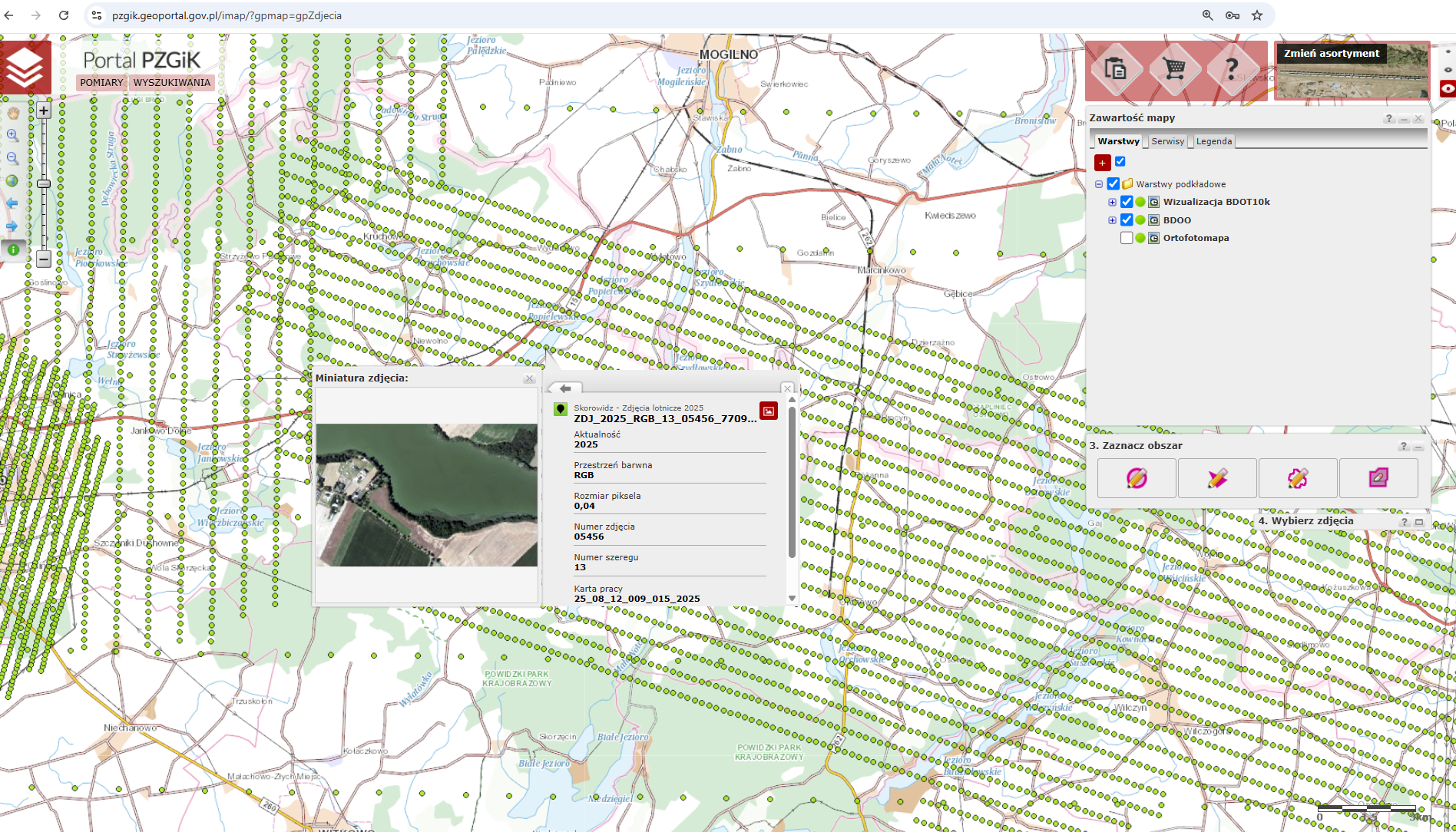1456x832 pixels.
Task: Enable the Ortofotomapa layer checkbox
Action: click(1127, 238)
